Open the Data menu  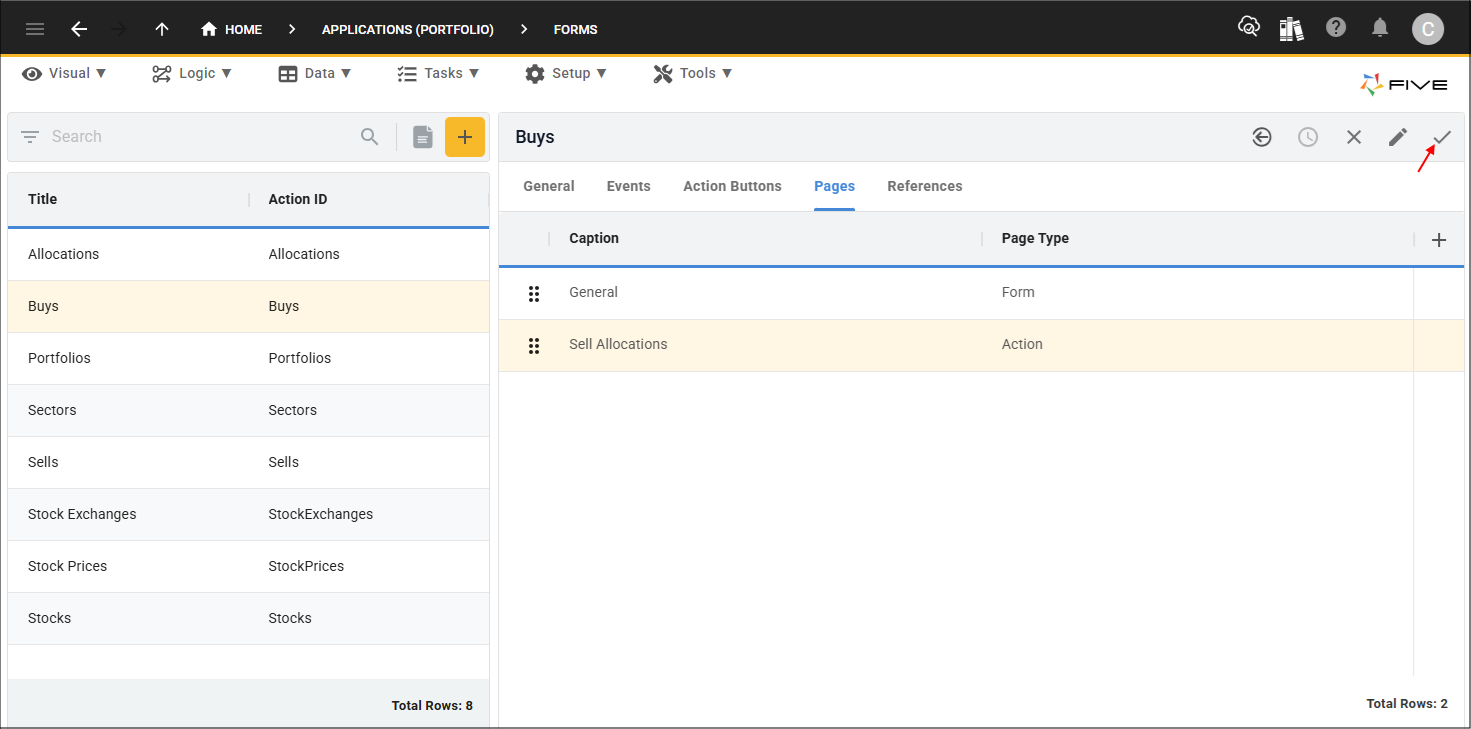pos(315,73)
